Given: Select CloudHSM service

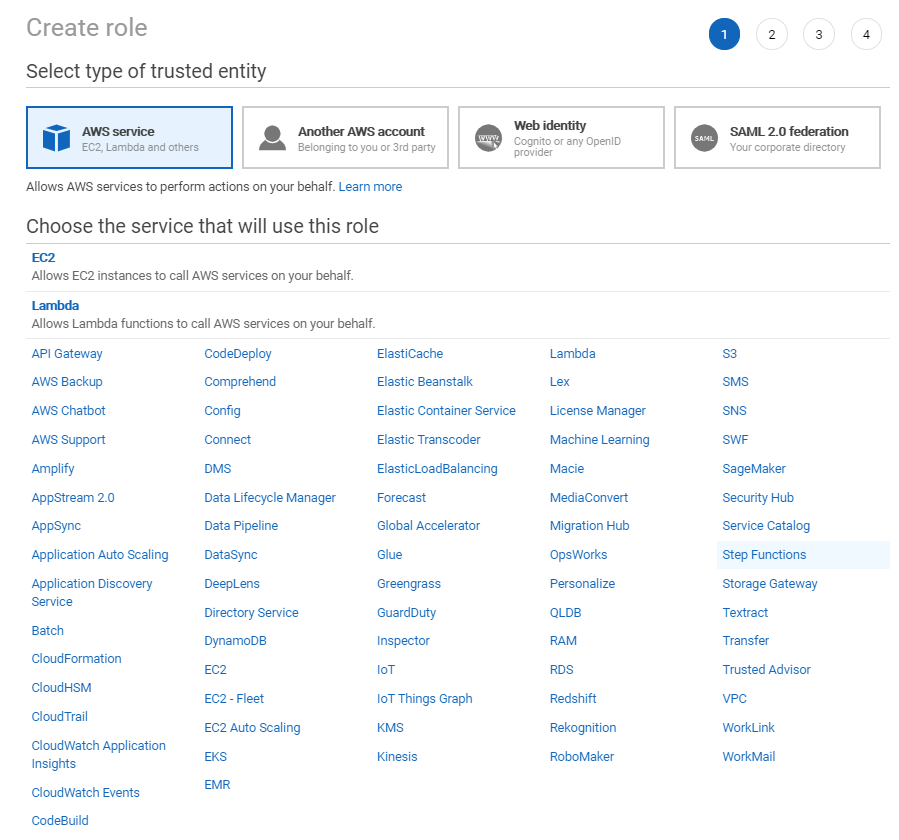Looking at the screenshot, I should [61, 687].
